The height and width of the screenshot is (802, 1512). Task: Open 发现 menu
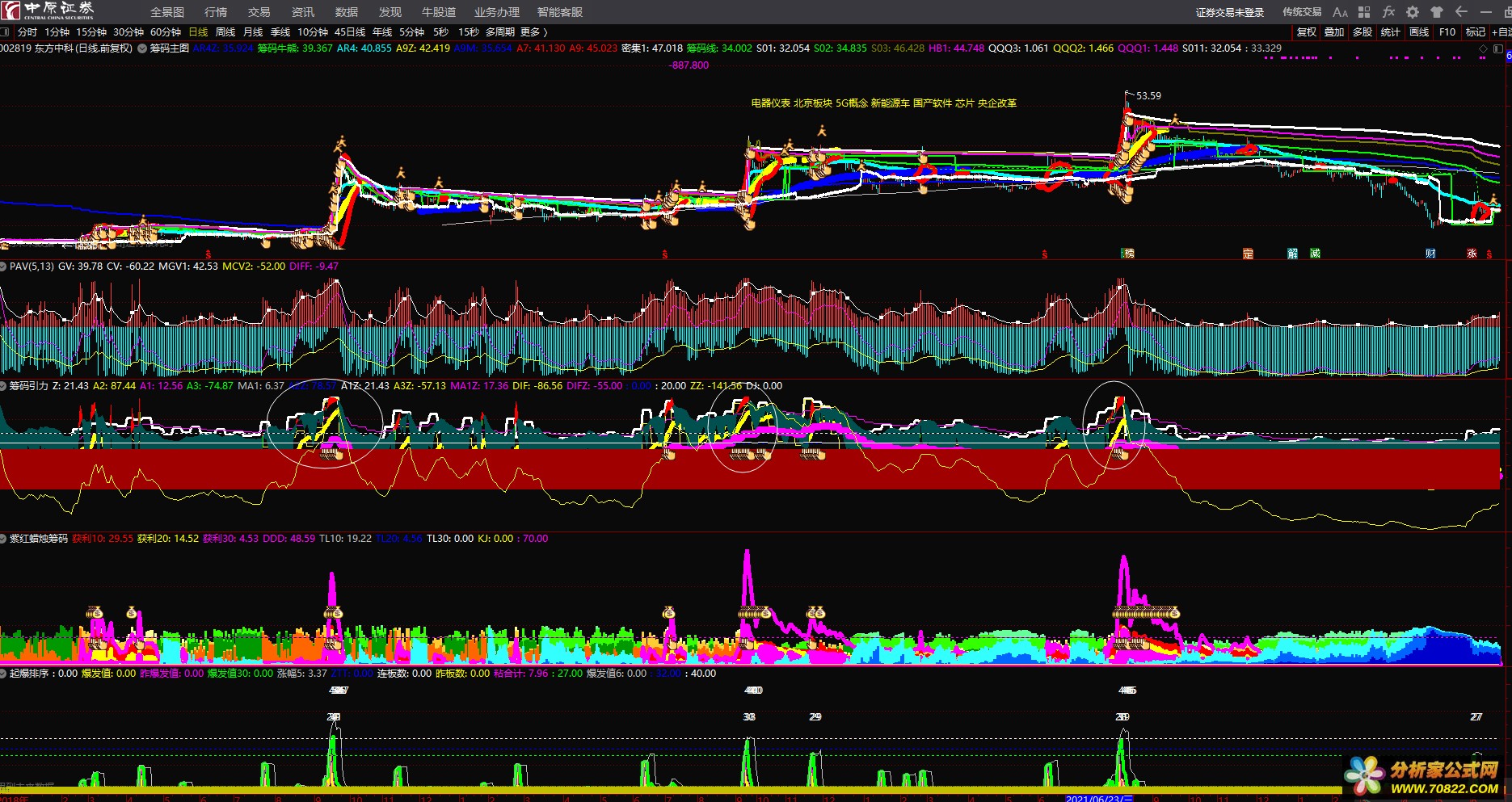390,12
